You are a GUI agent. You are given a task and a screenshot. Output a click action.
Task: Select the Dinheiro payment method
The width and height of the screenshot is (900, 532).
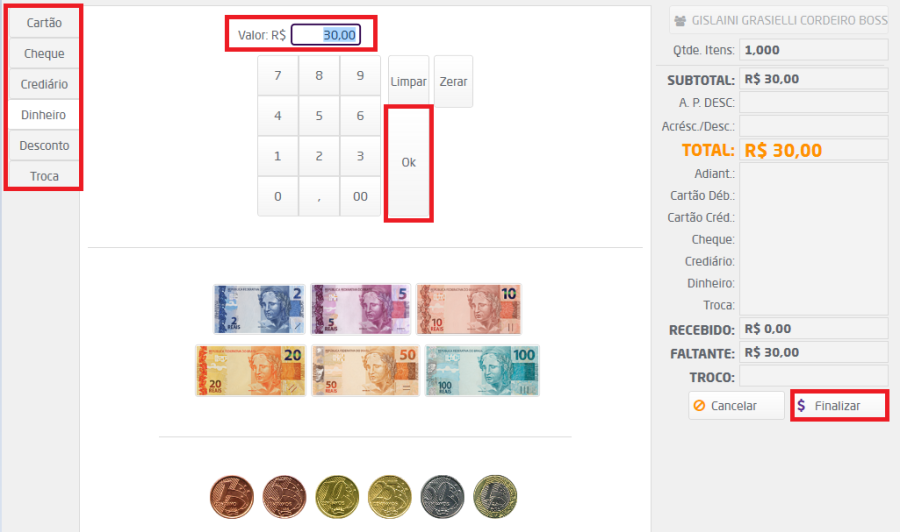click(44, 115)
